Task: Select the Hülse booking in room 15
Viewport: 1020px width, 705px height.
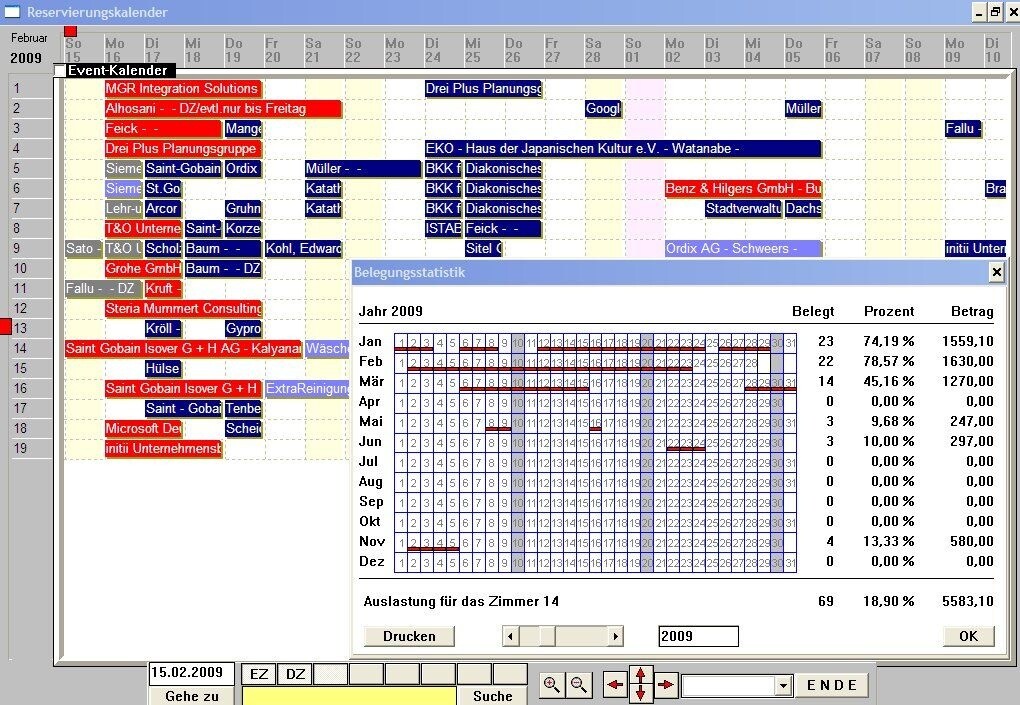Action: [x=163, y=369]
